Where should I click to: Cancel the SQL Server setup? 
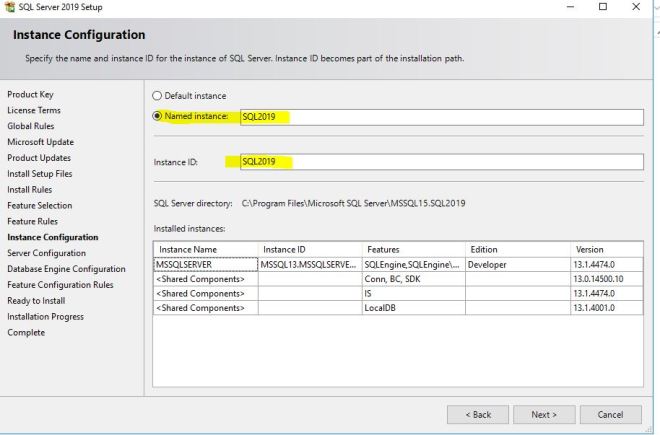[x=610, y=414]
